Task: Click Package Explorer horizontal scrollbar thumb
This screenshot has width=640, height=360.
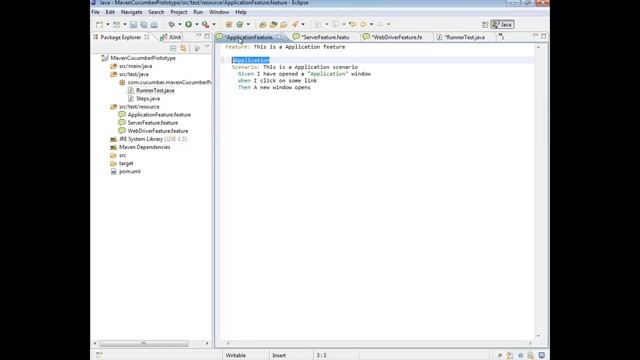Action: (144, 343)
